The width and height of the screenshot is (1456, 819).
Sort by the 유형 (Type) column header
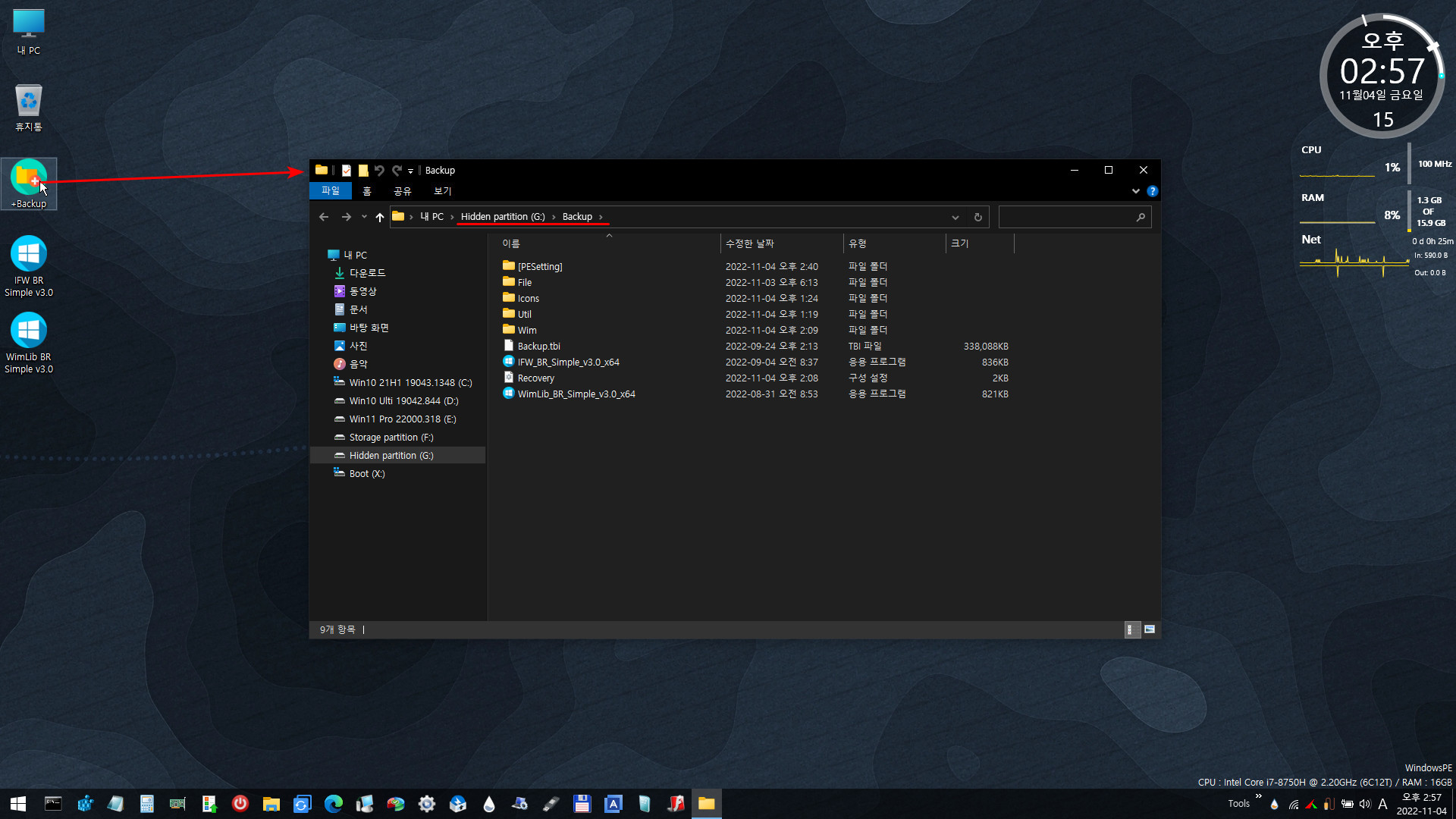(894, 243)
